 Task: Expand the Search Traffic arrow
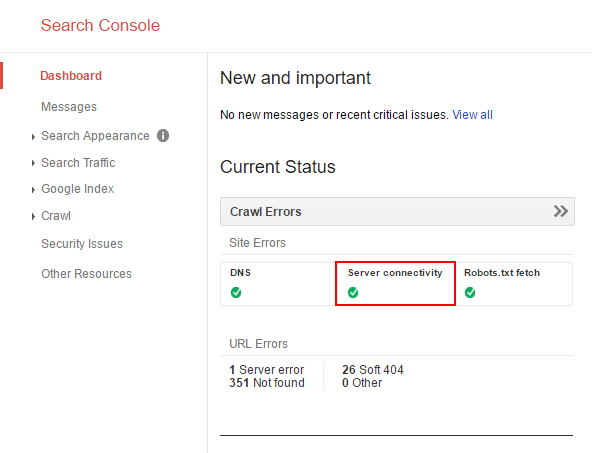coord(33,163)
